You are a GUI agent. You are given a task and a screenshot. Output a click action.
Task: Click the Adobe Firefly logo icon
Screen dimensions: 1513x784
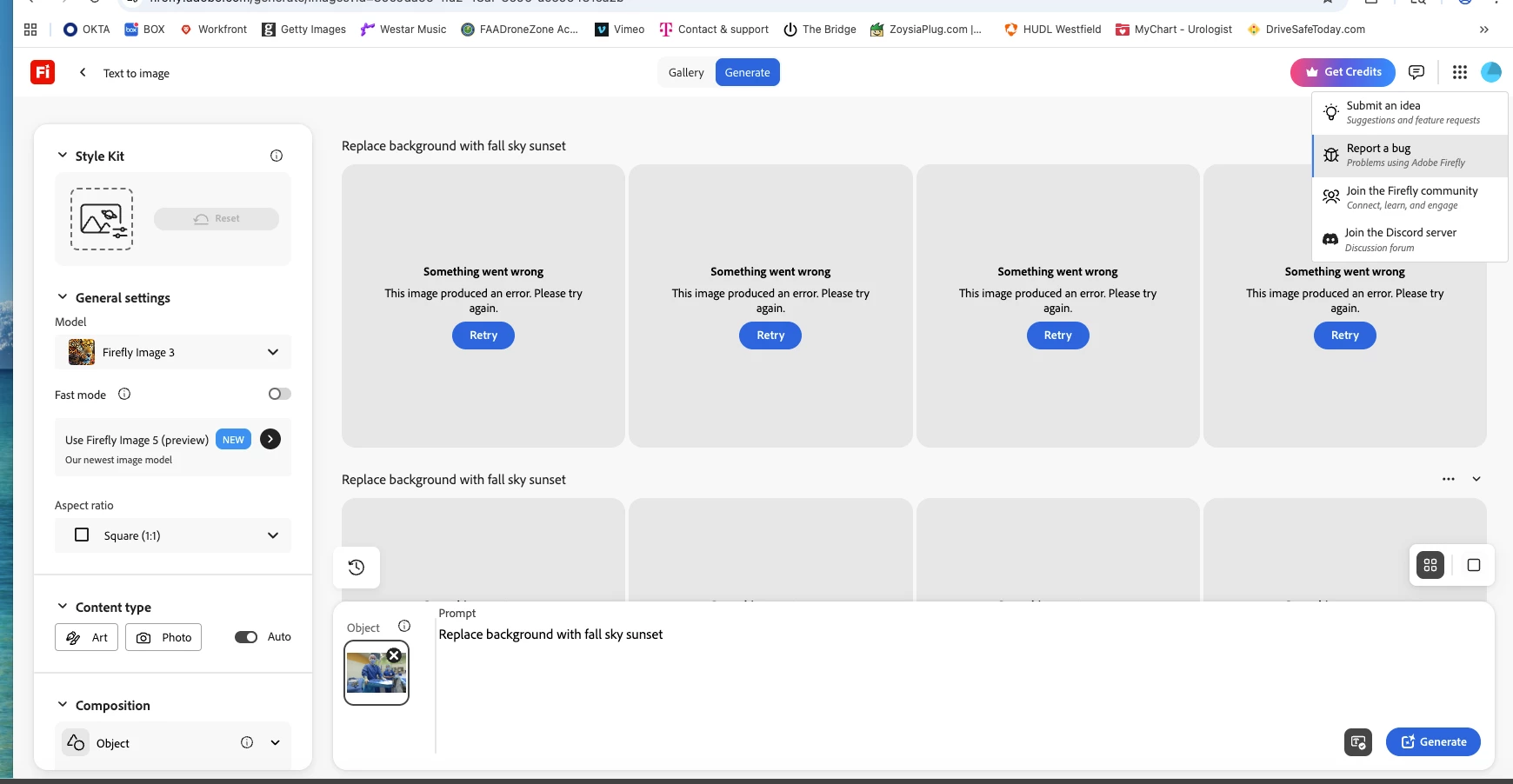[43, 72]
